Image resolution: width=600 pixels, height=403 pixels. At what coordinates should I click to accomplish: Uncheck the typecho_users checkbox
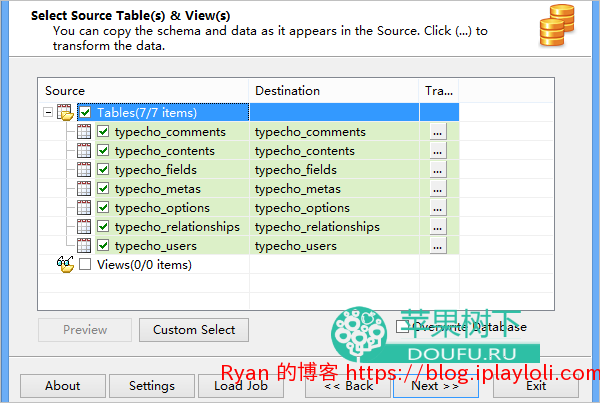click(x=103, y=245)
